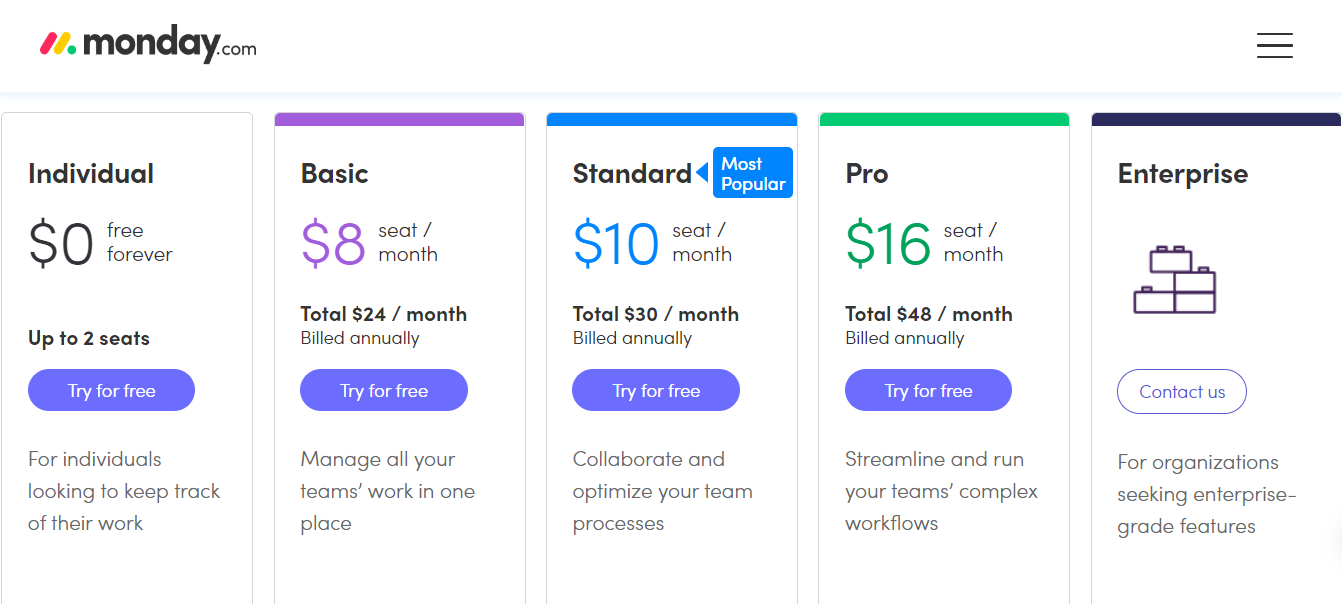
Task: Start free trial of Basic plan
Action: [x=383, y=390]
